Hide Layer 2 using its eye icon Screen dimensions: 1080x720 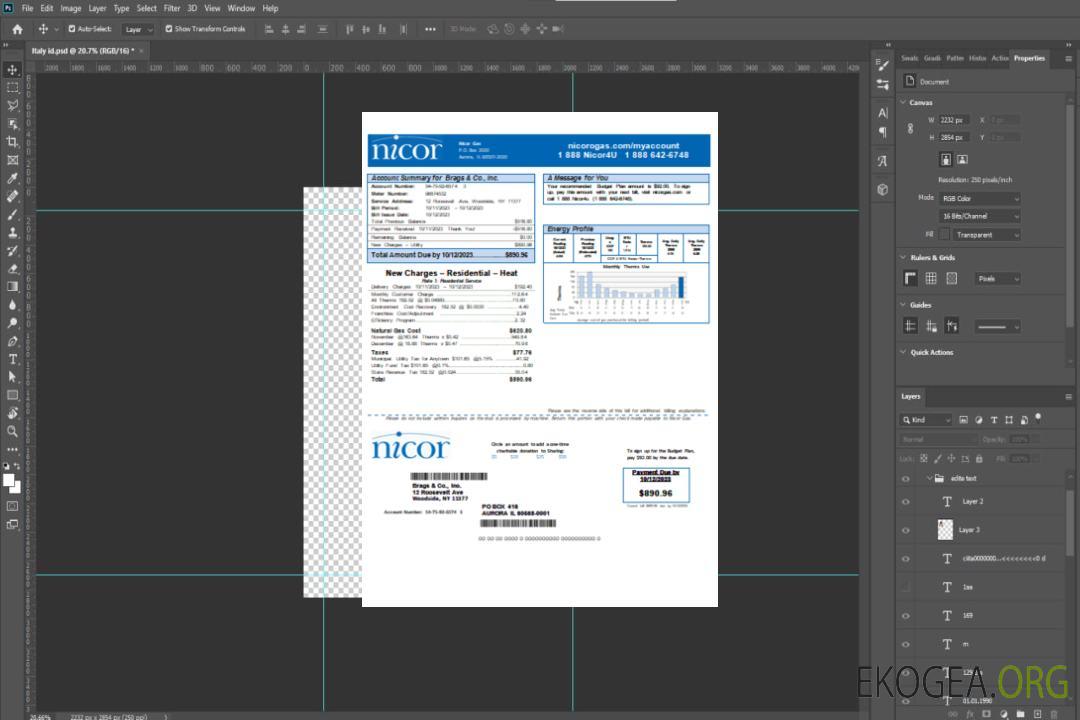(x=906, y=501)
